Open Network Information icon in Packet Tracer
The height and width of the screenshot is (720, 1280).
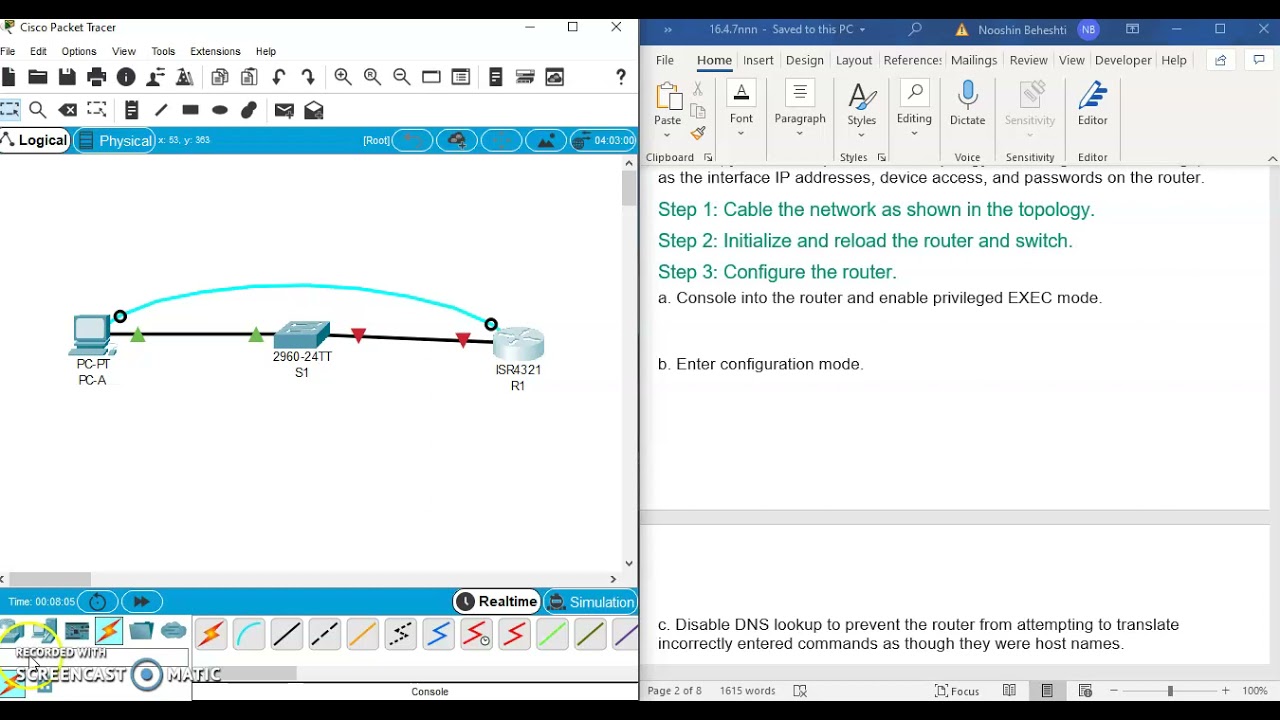[126, 77]
